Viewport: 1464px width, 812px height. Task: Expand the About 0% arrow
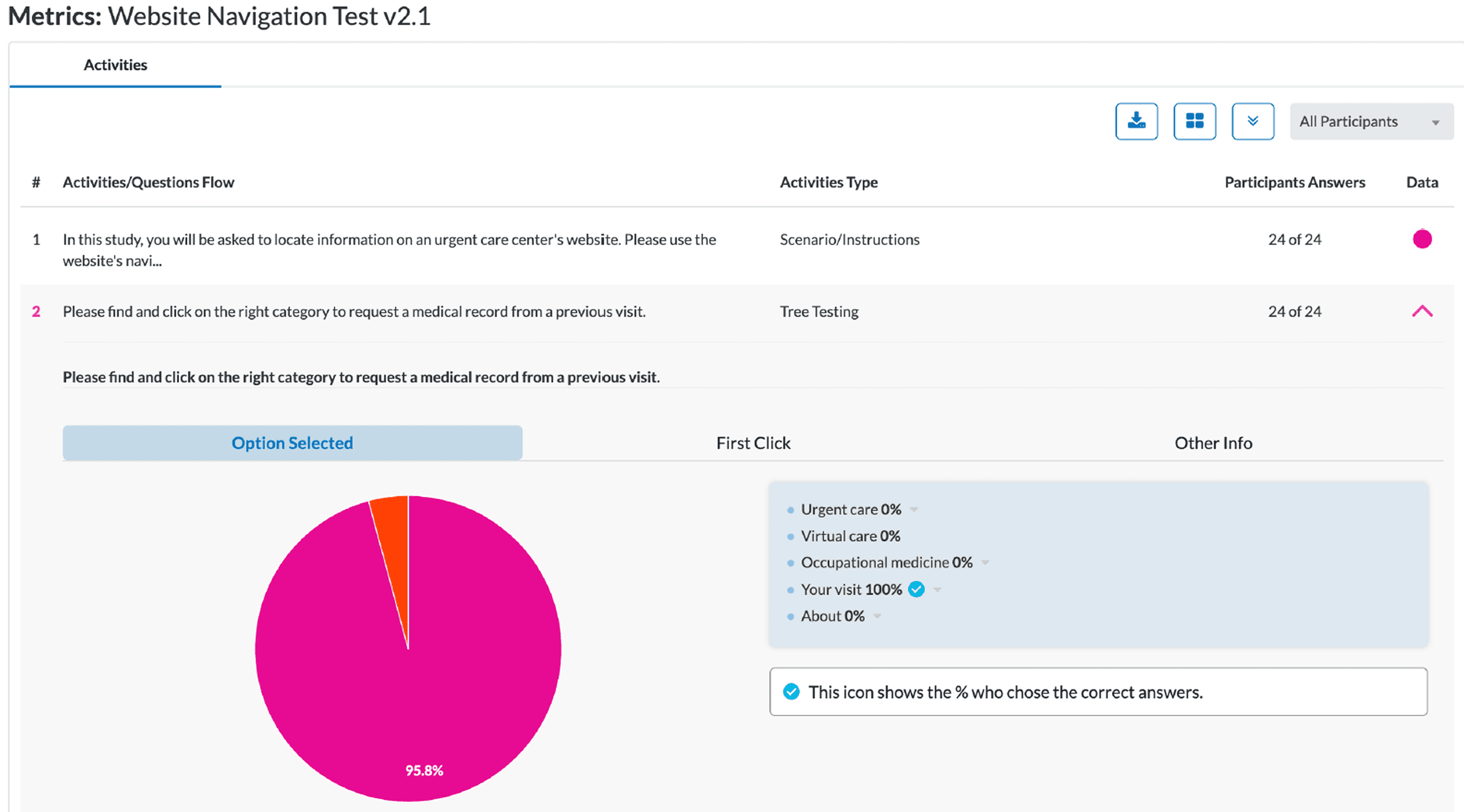[x=877, y=616]
